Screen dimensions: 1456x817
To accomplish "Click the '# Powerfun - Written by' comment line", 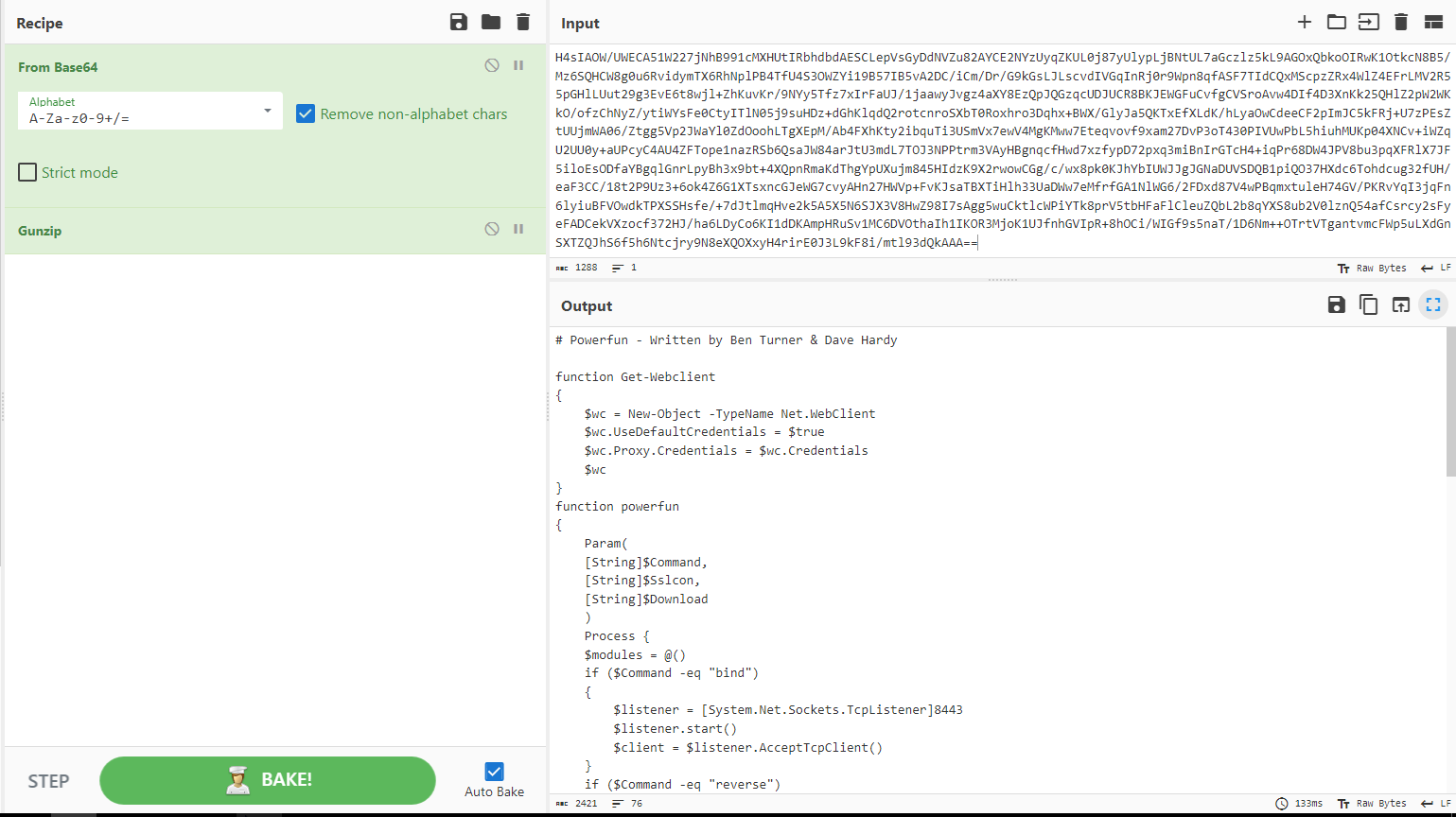I will [x=727, y=339].
